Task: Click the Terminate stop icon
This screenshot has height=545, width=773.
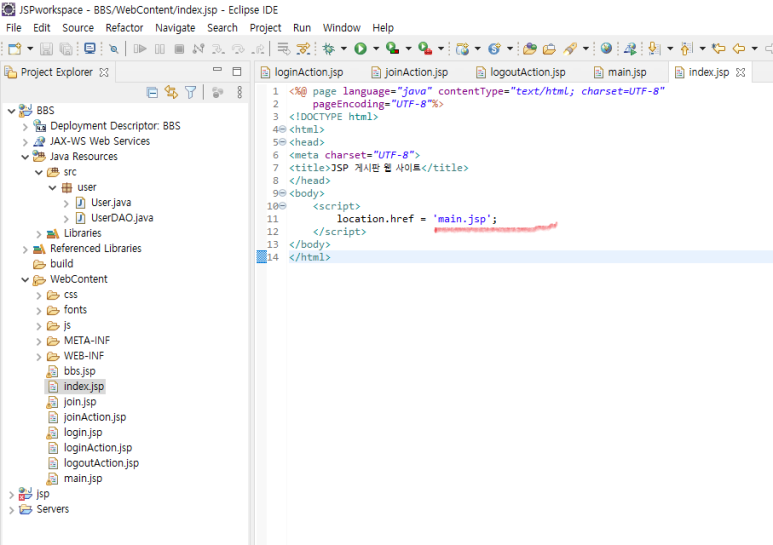Action: point(179,48)
